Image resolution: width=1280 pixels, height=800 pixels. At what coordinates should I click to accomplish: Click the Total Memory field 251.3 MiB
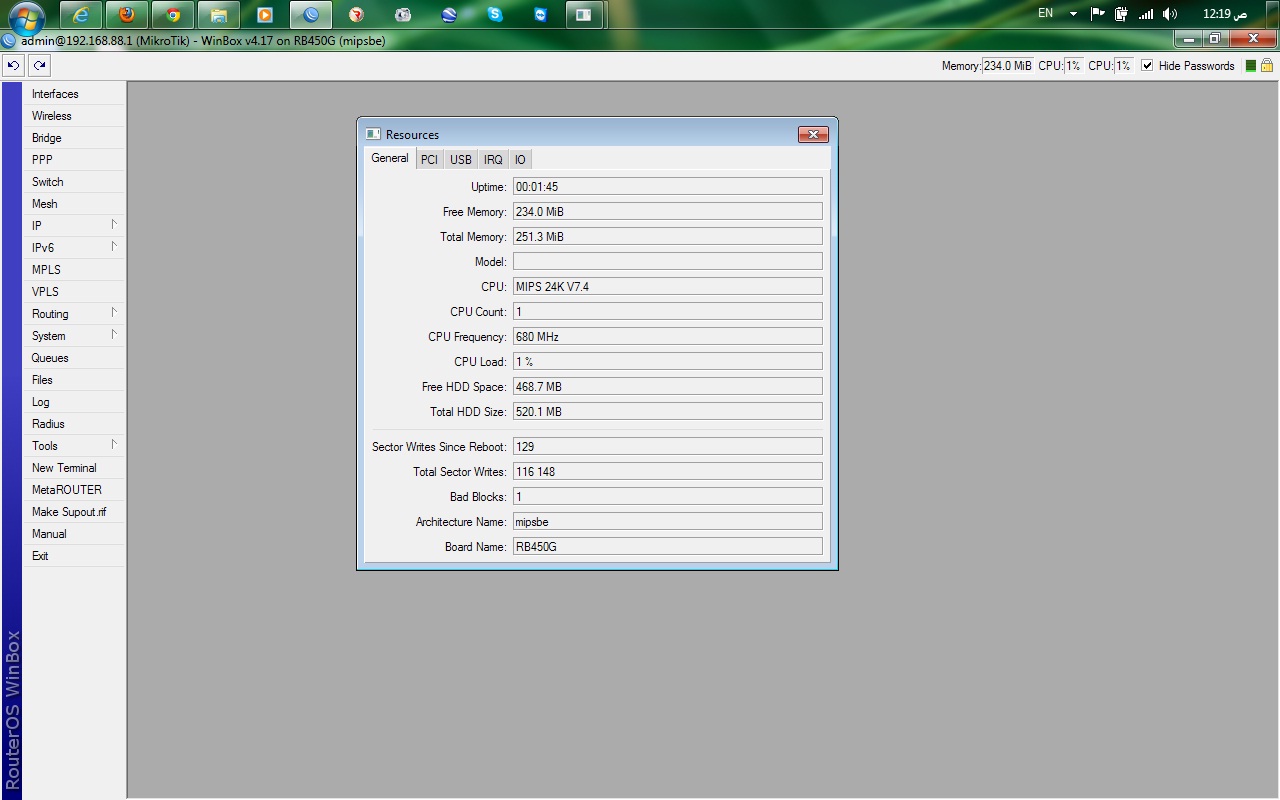pyautogui.click(x=668, y=236)
